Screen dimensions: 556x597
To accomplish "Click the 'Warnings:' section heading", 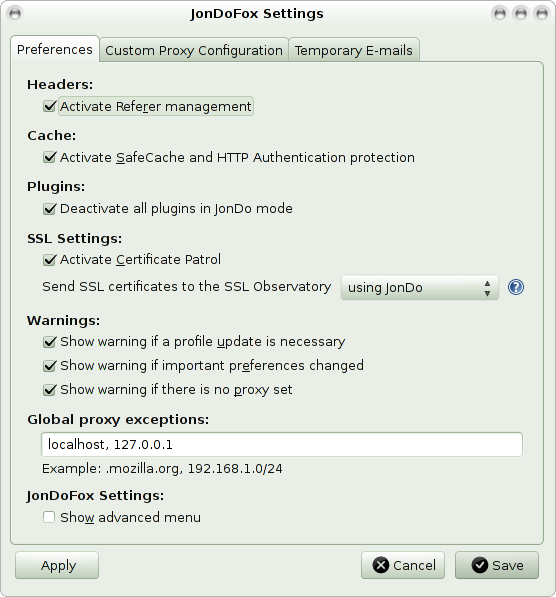I will [x=64, y=321].
